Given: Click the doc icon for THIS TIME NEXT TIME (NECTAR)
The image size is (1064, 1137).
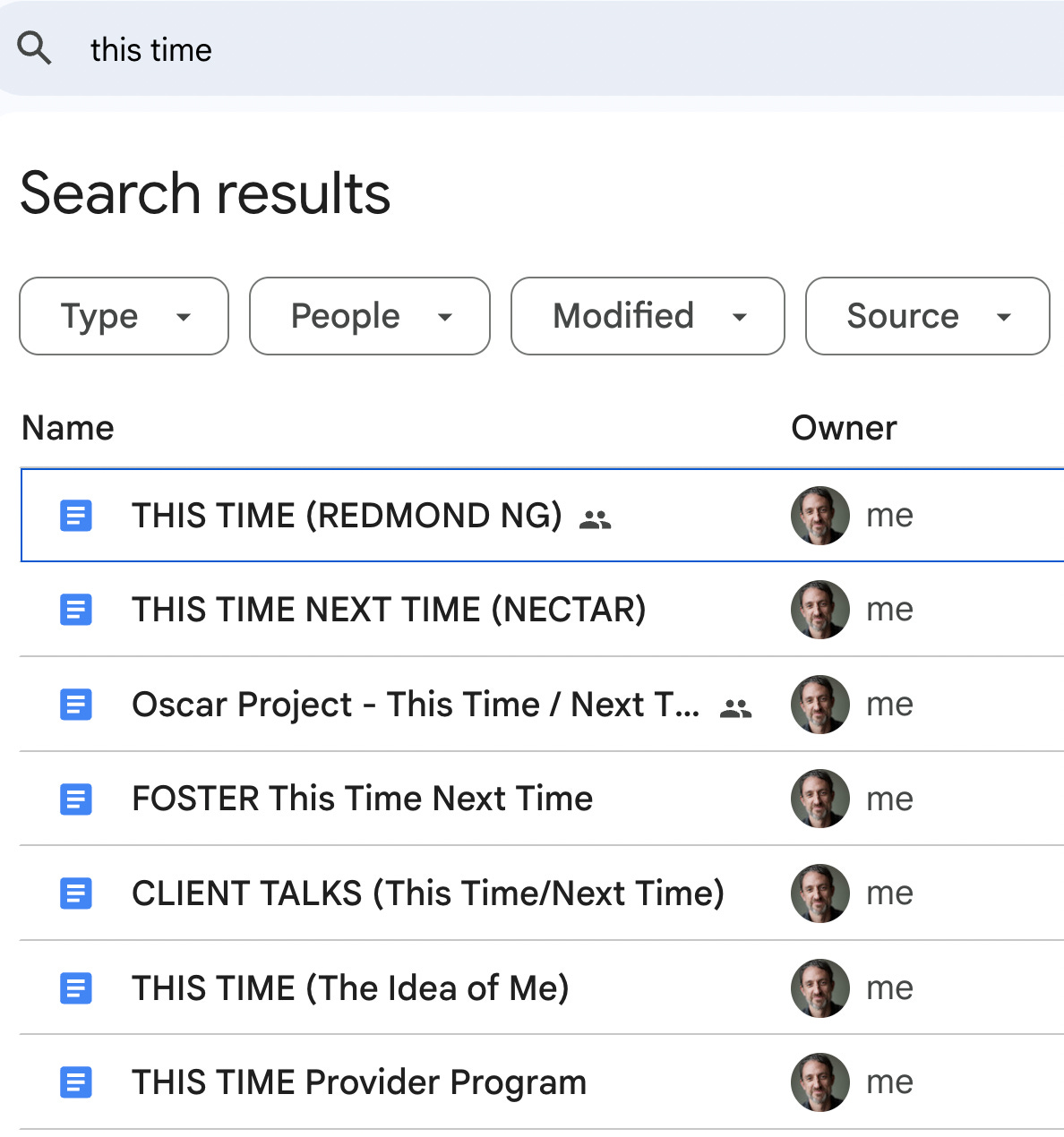Looking at the screenshot, I should [76, 610].
